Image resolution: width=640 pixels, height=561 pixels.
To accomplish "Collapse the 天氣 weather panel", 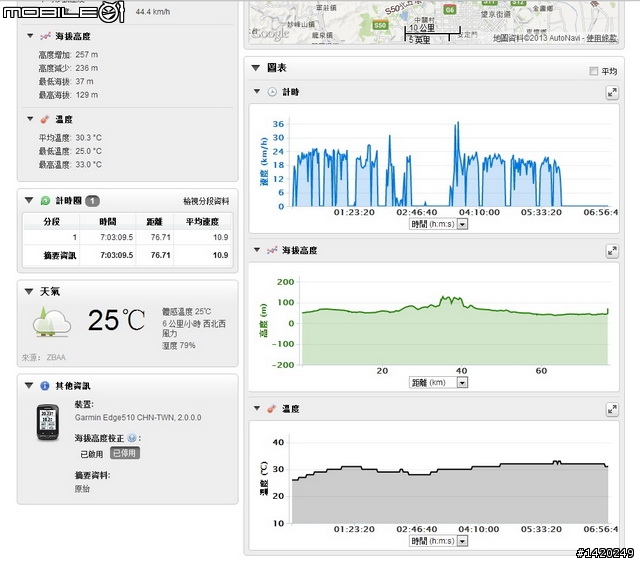I will pos(29,291).
